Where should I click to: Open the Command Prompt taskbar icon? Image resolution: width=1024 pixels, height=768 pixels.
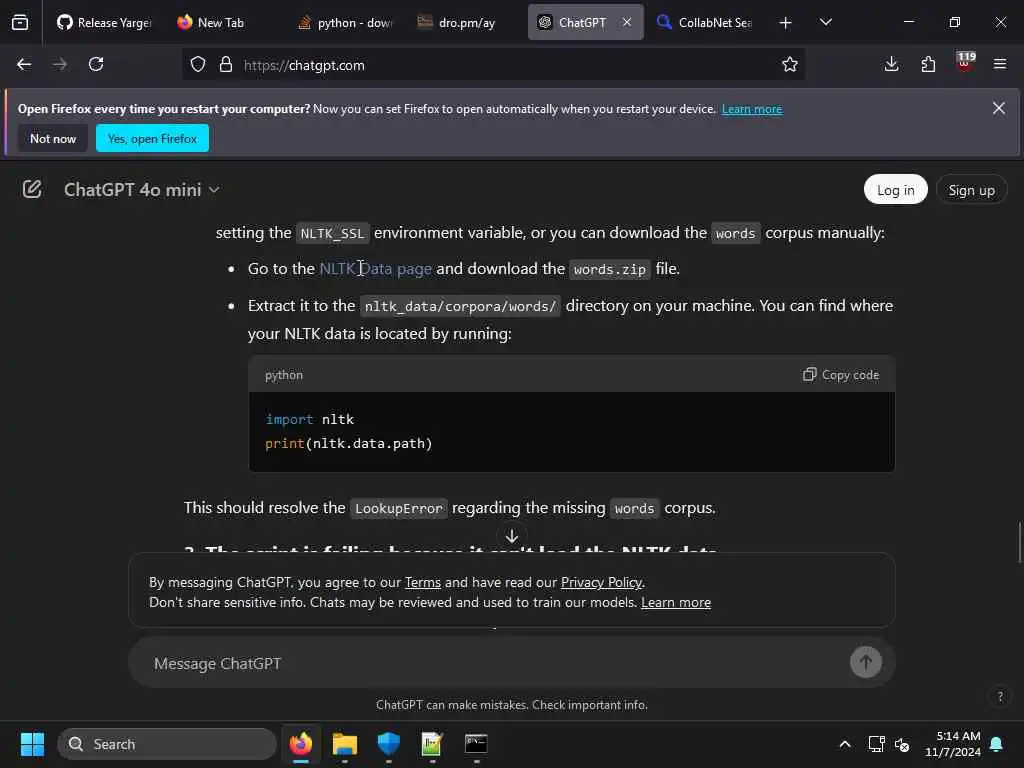[475, 744]
